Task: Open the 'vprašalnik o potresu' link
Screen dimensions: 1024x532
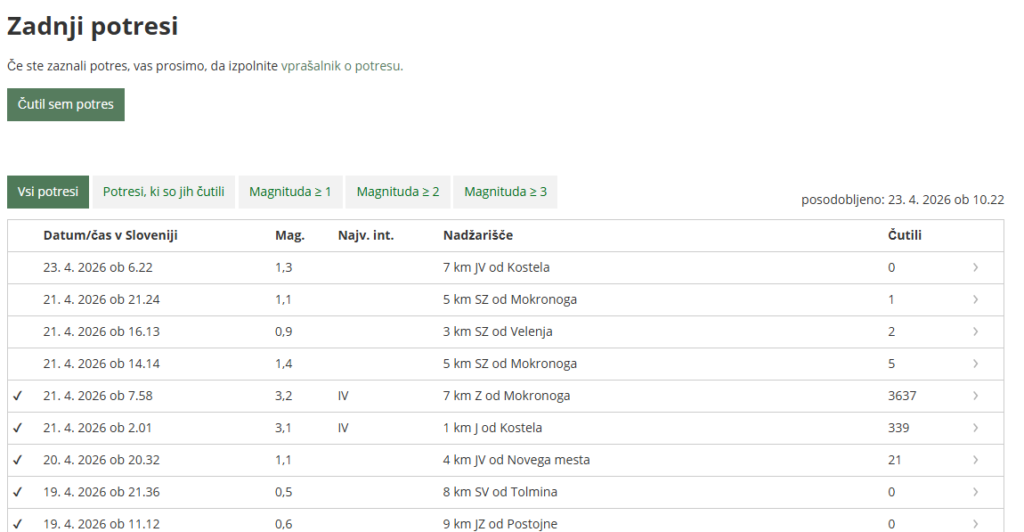Action: tap(341, 66)
